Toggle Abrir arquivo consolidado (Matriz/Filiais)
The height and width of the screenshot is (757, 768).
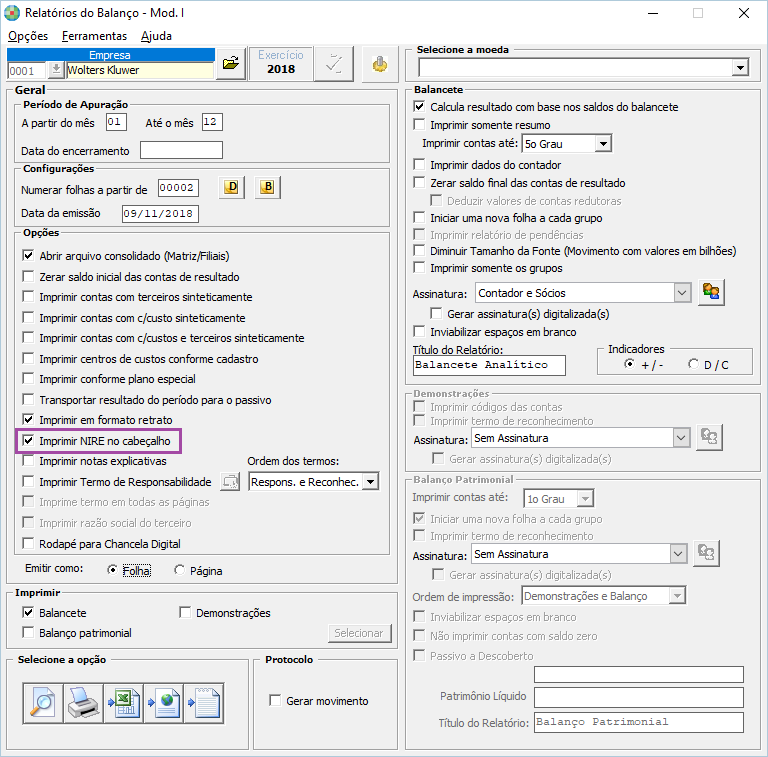pyautogui.click(x=28, y=256)
